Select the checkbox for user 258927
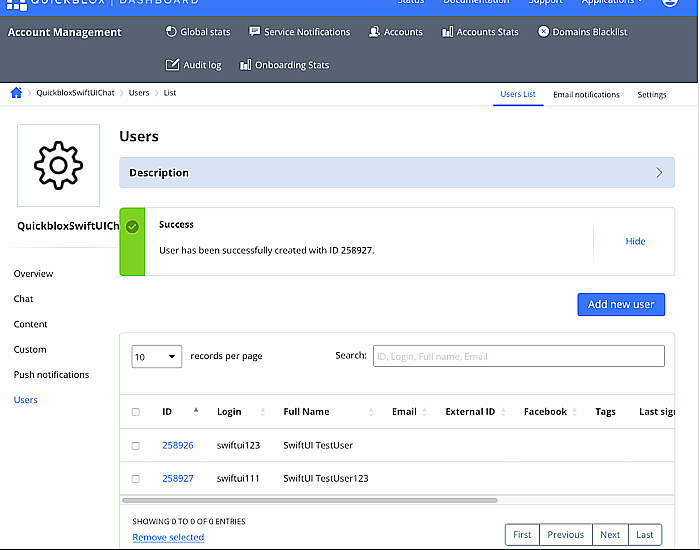 [x=136, y=479]
